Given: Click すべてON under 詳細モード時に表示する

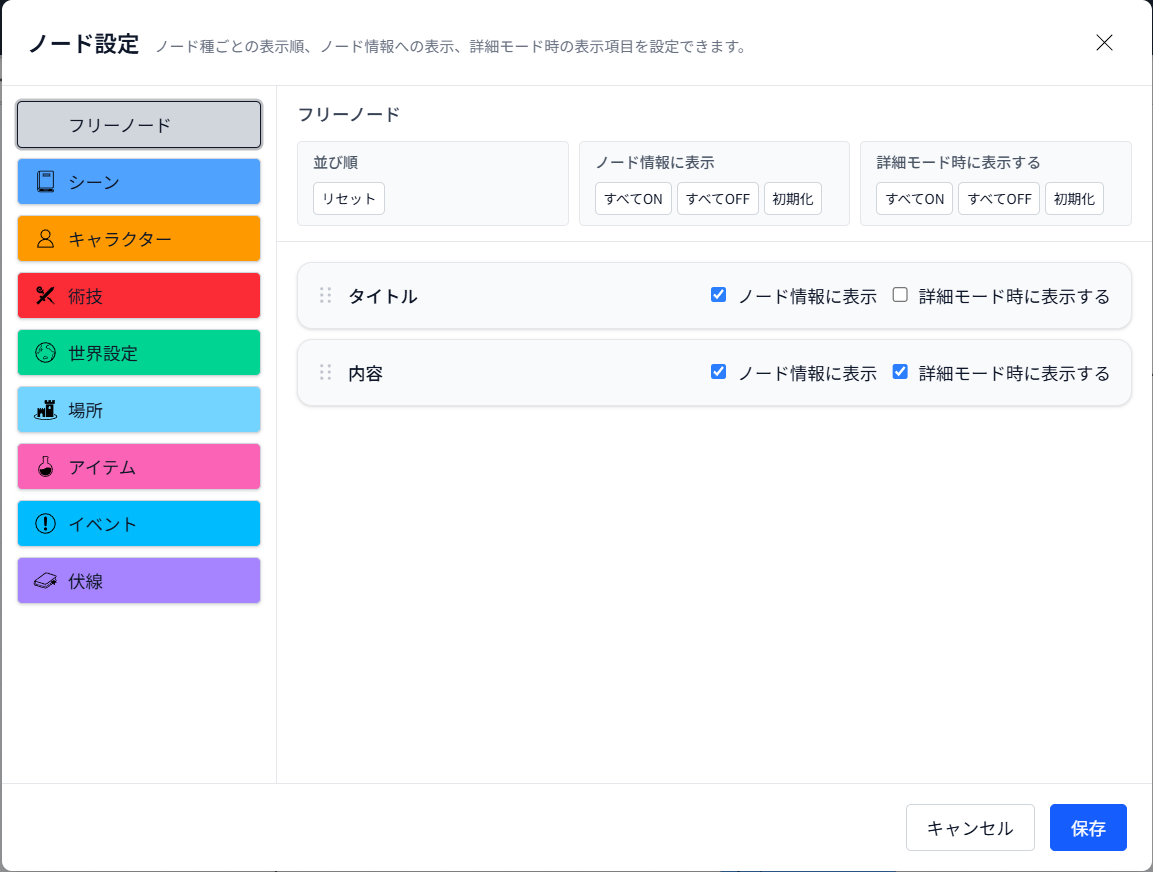Looking at the screenshot, I should click(915, 199).
